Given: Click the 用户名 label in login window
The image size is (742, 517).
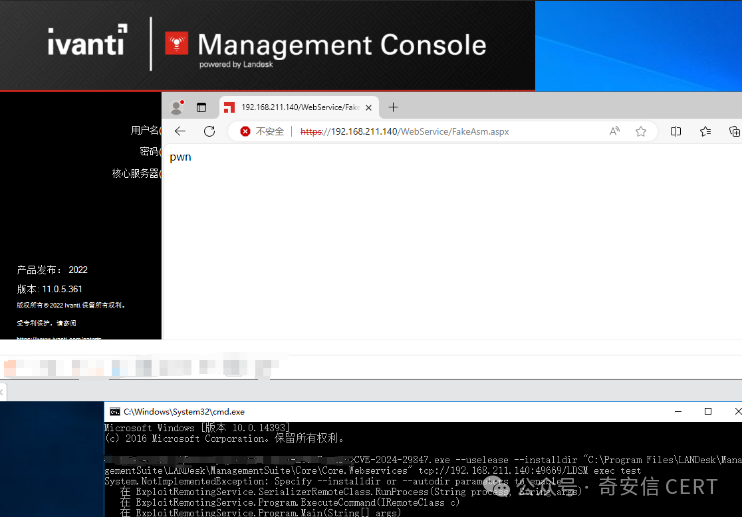Looking at the screenshot, I should (x=145, y=130).
